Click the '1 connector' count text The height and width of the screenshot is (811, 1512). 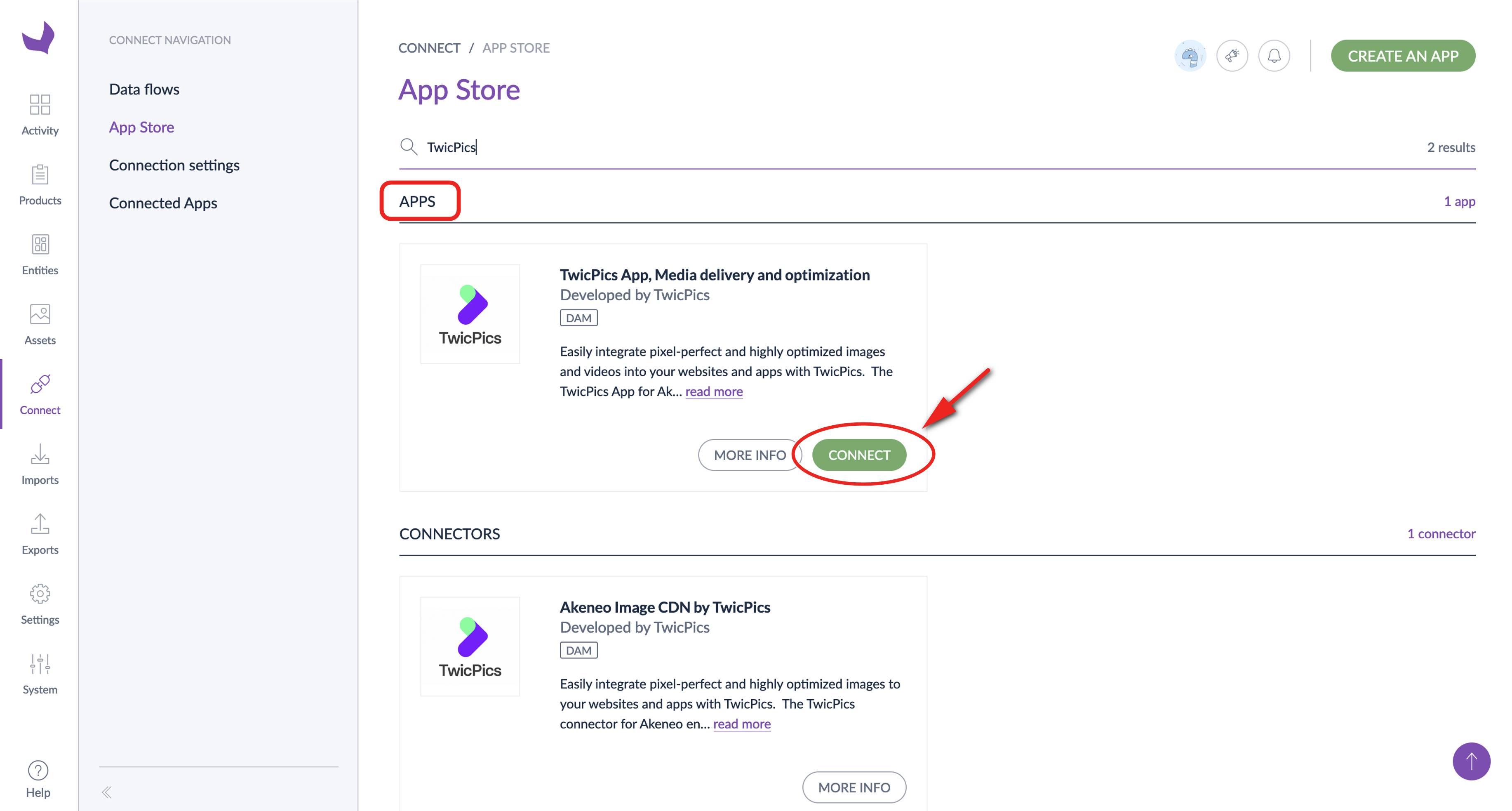1441,534
